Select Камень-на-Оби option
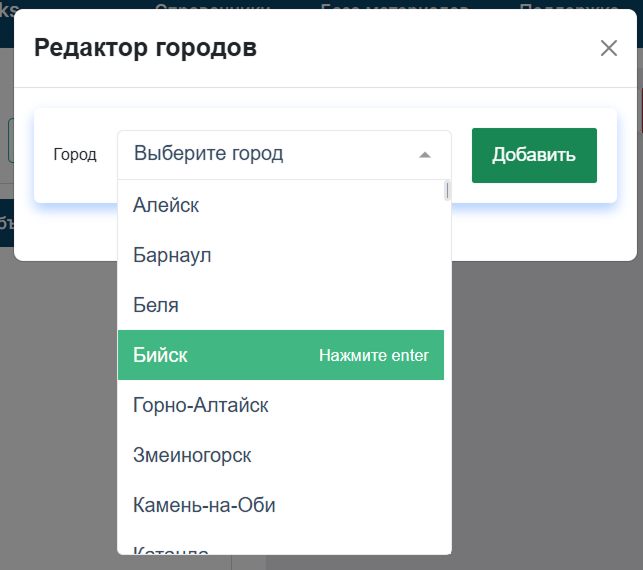This screenshot has width=643, height=570. click(x=280, y=505)
